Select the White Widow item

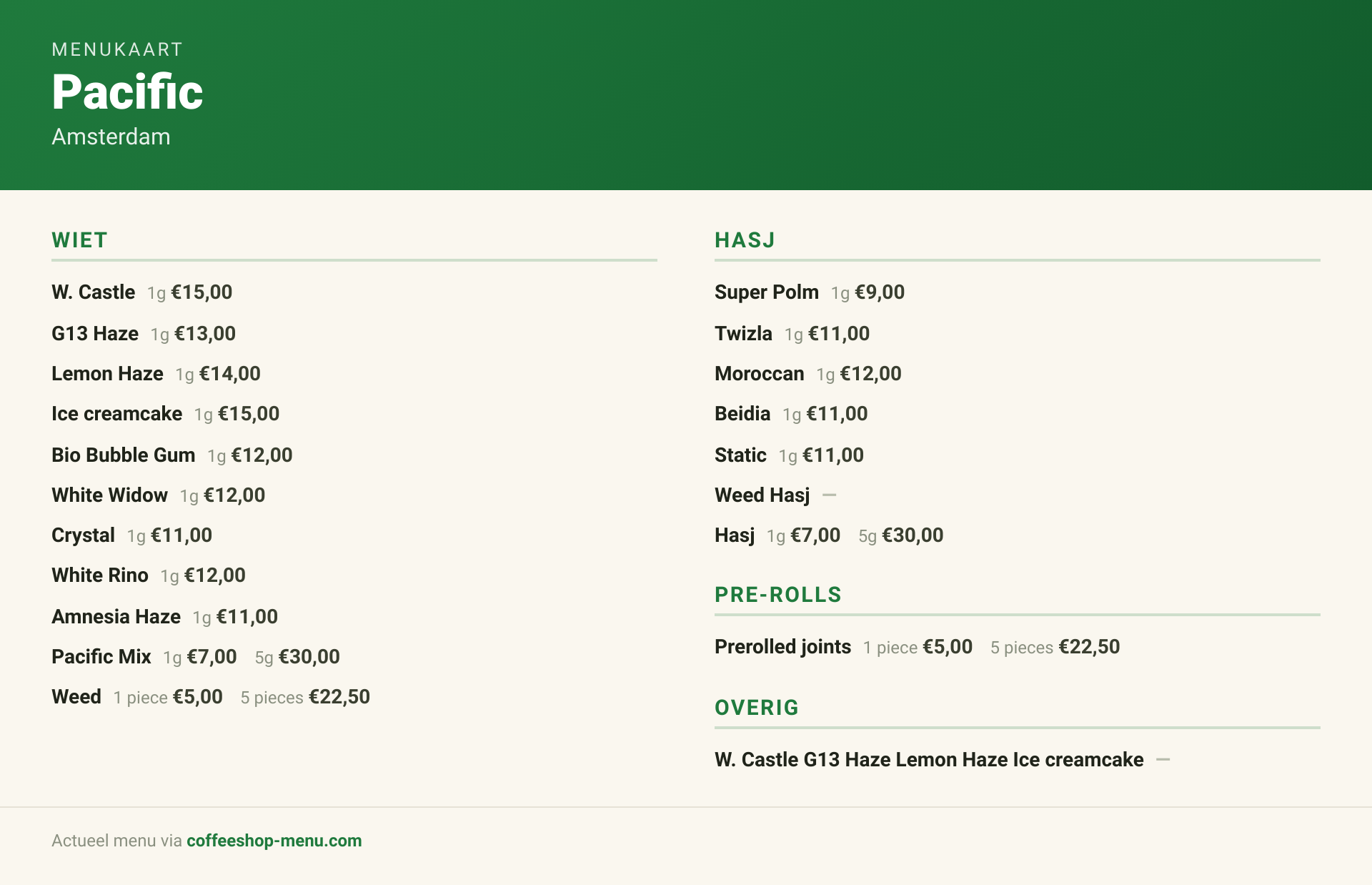[x=109, y=495]
